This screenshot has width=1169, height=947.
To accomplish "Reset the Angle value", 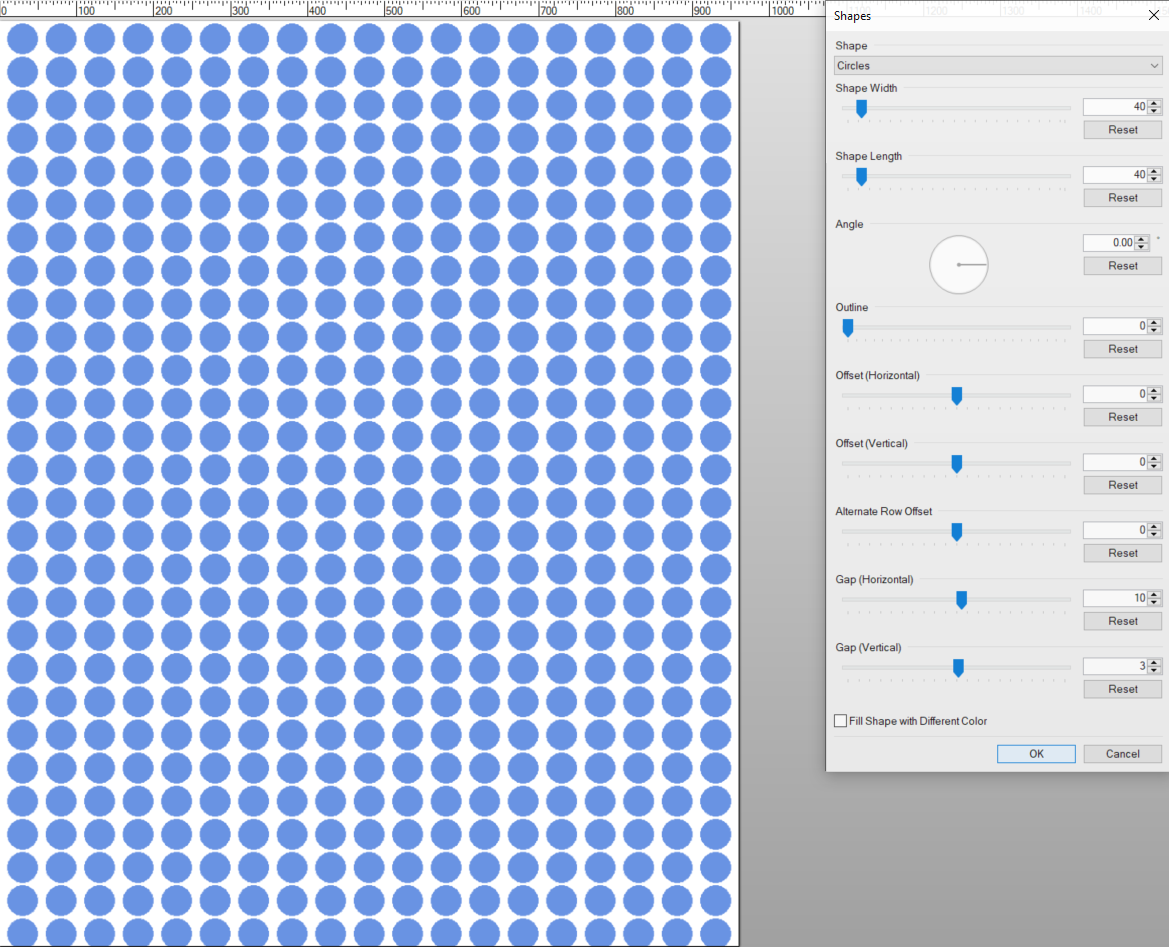I will point(1122,266).
